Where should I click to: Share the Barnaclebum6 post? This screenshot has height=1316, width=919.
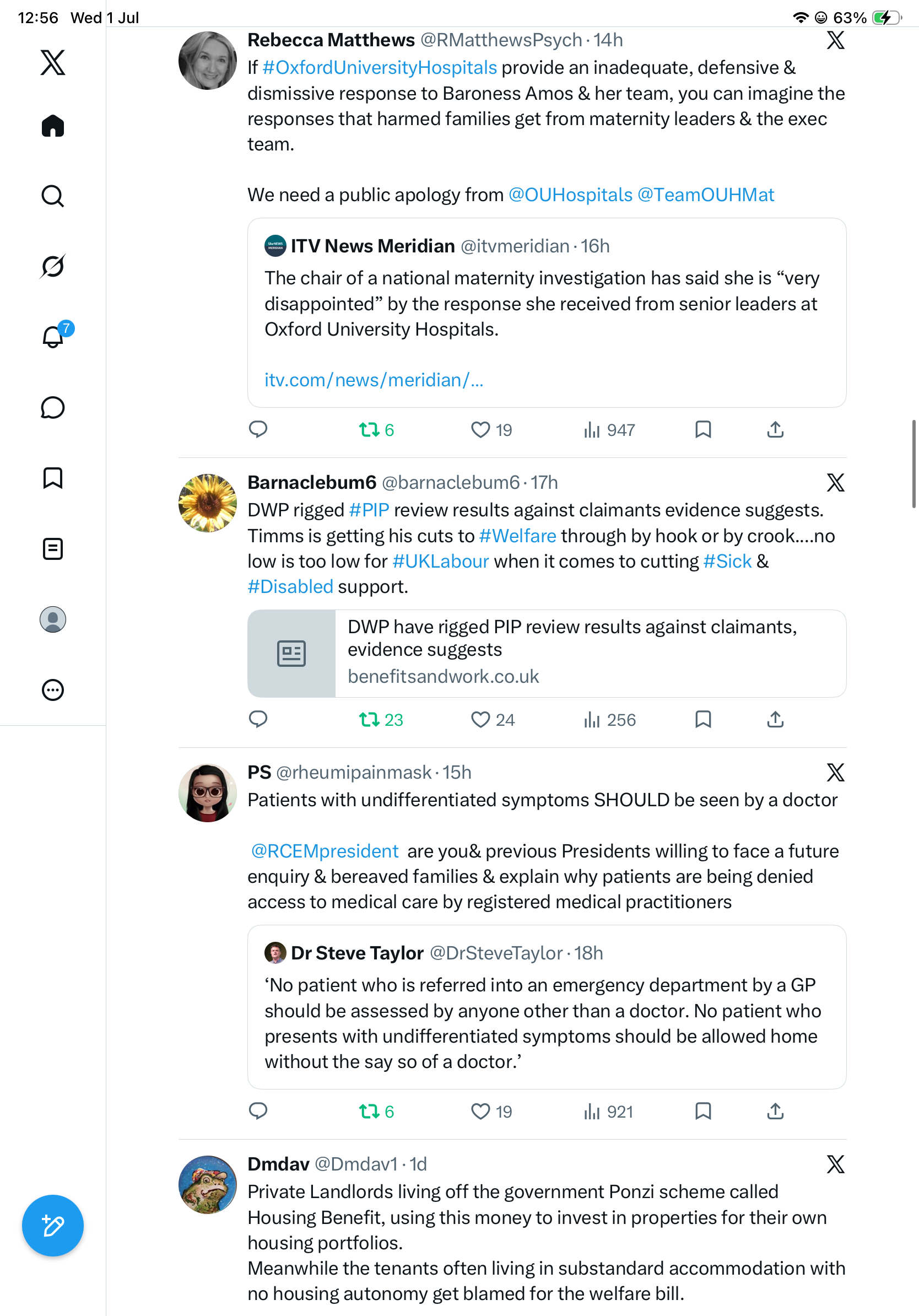tap(775, 719)
